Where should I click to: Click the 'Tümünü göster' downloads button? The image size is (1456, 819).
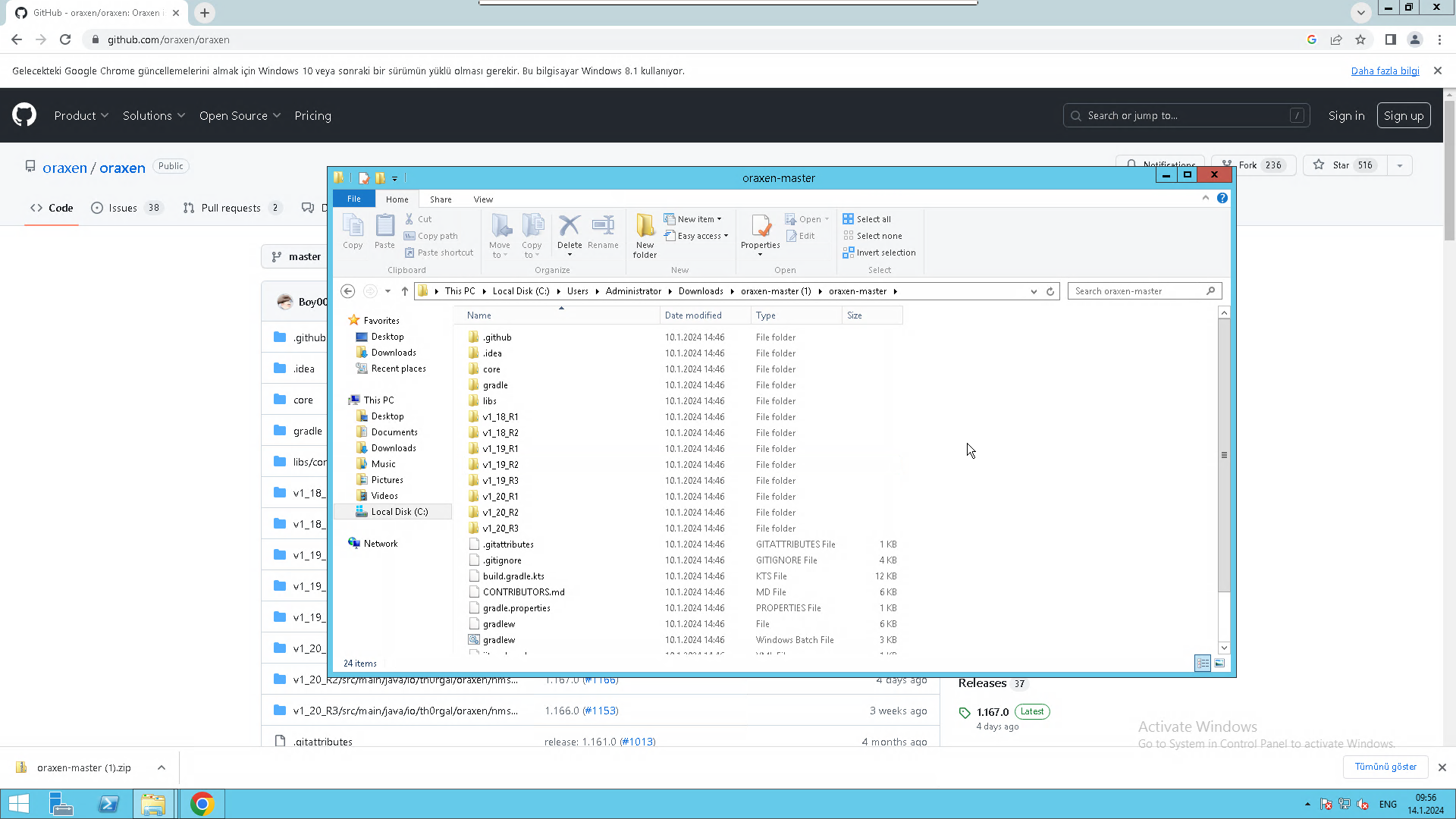click(1385, 767)
